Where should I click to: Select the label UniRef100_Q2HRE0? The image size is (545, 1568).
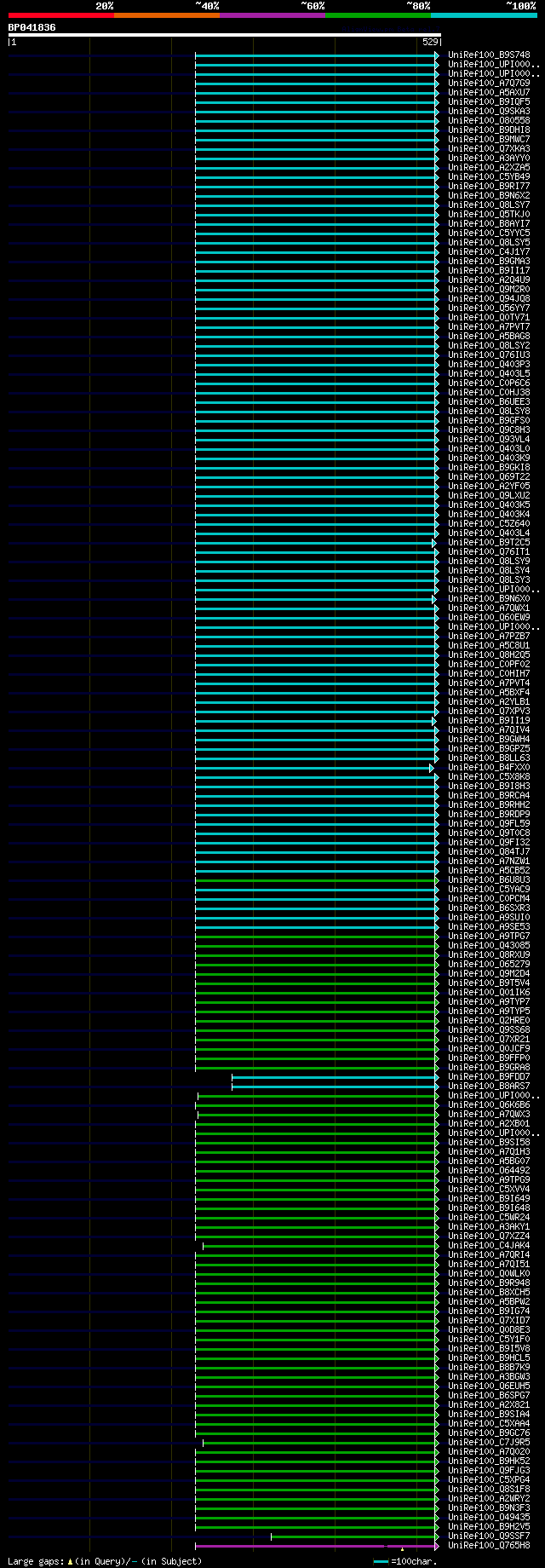(x=489, y=1021)
